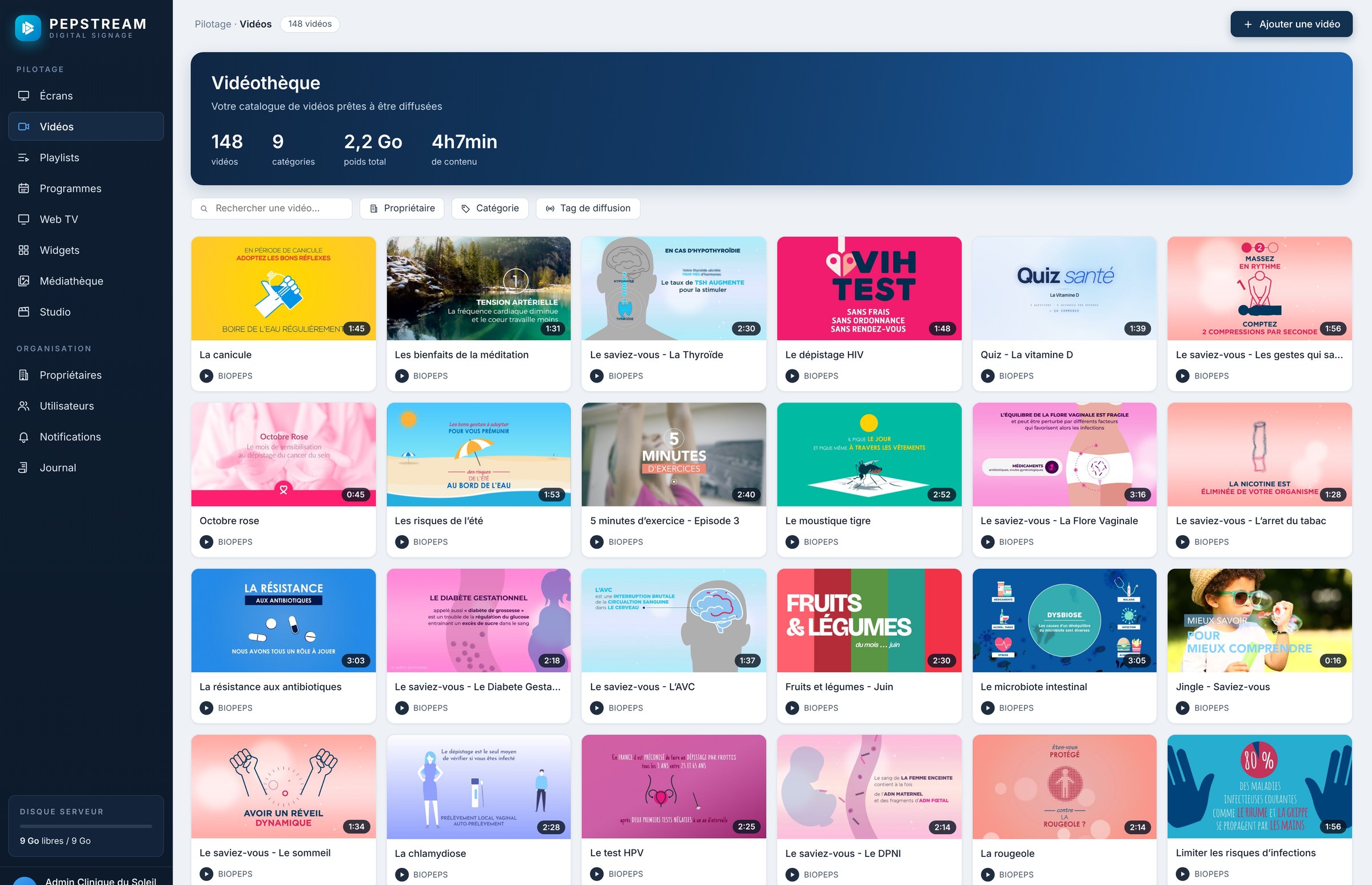Click the Les risques de l'été title
1372x885 pixels.
[439, 521]
